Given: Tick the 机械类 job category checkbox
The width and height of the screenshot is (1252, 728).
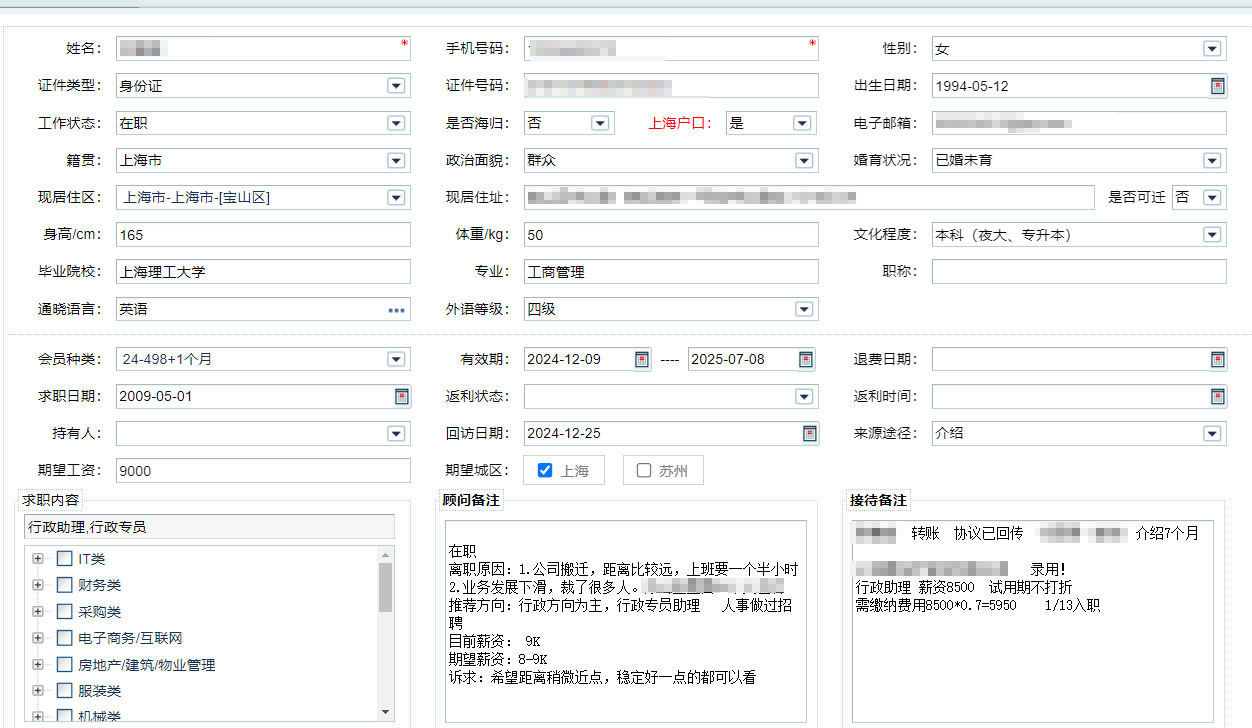Looking at the screenshot, I should [x=64, y=716].
